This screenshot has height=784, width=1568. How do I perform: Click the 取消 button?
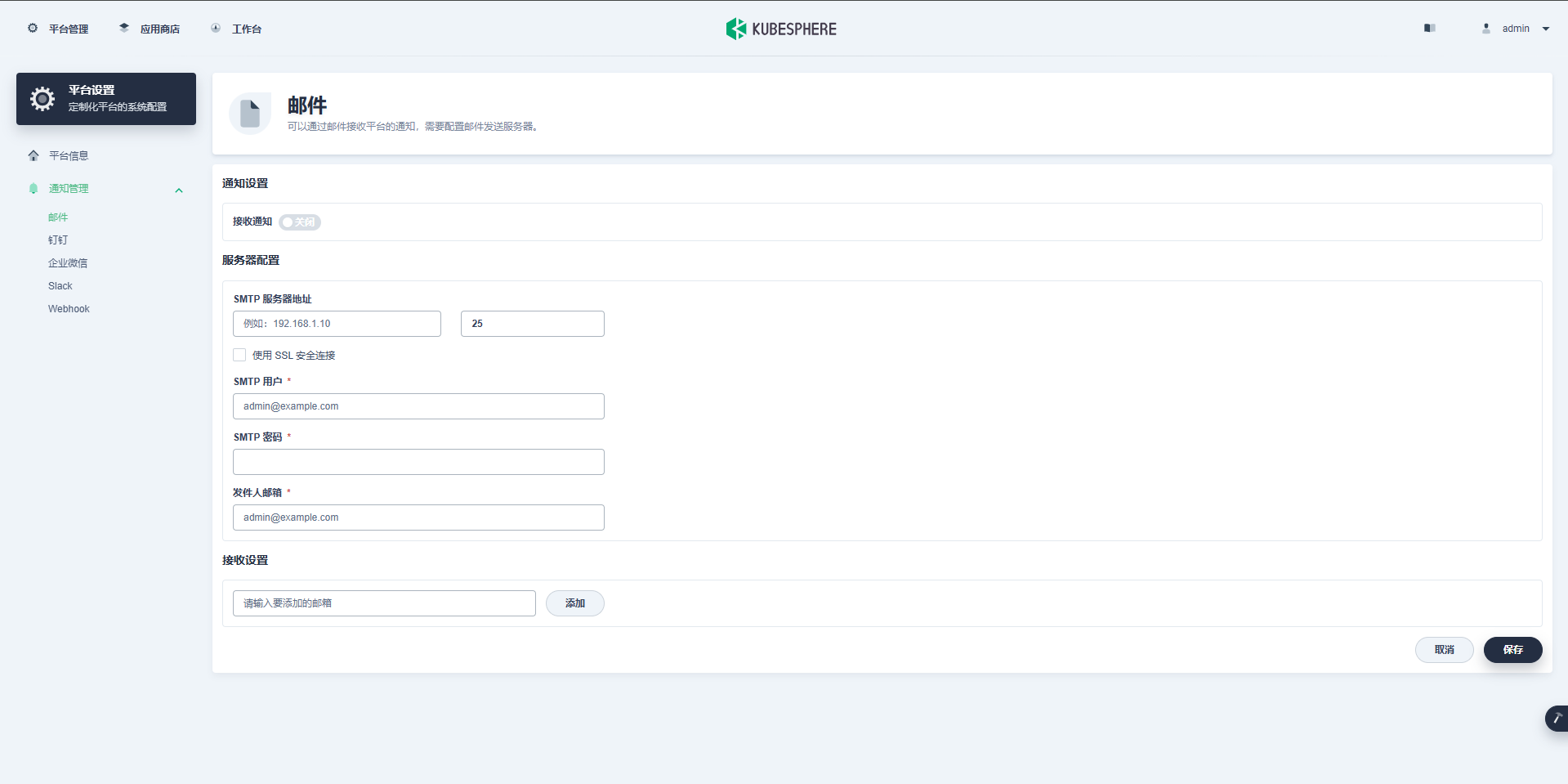click(1445, 650)
